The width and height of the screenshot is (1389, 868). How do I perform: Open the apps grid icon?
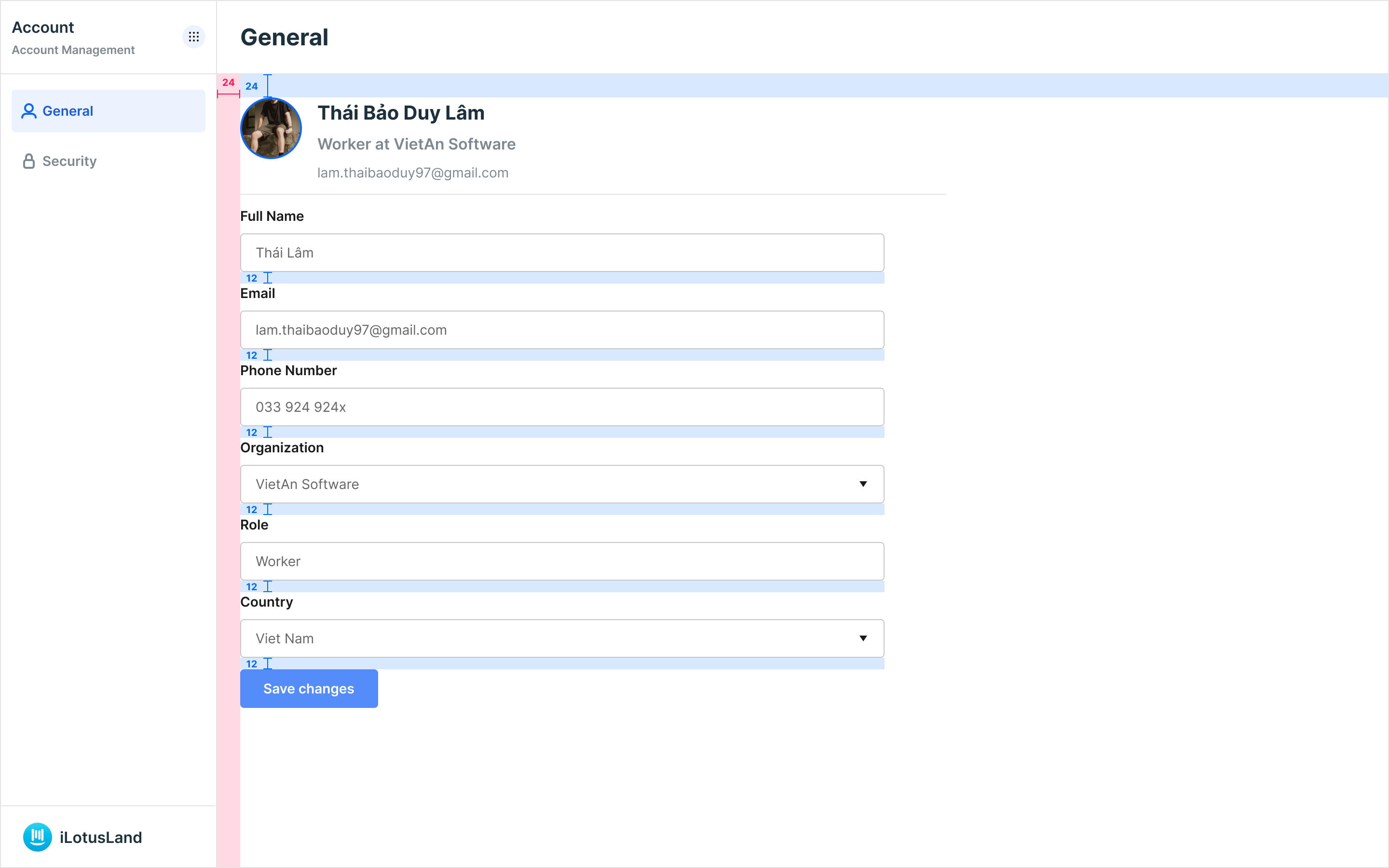click(x=193, y=37)
